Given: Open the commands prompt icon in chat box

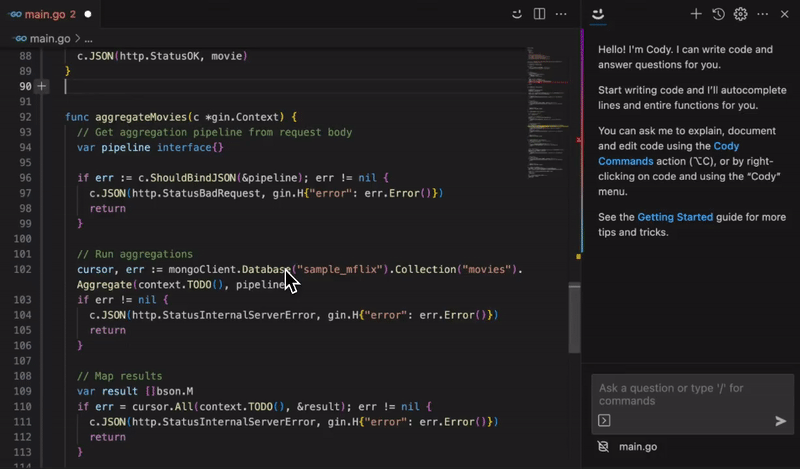Looking at the screenshot, I should (604, 421).
